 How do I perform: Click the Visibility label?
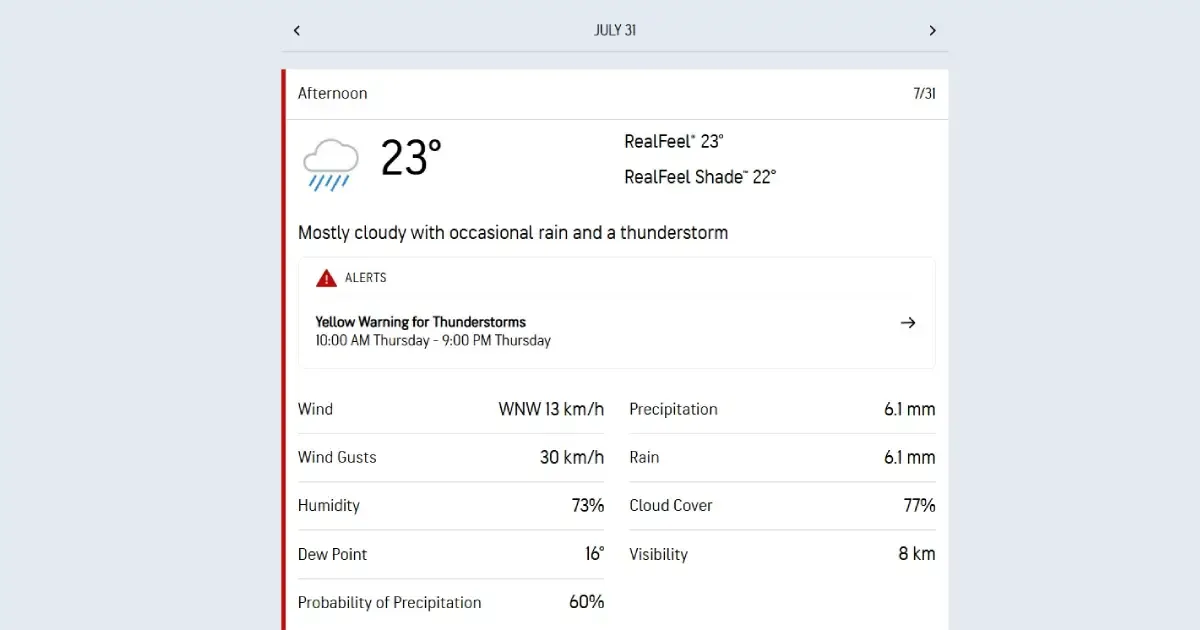[x=659, y=554]
